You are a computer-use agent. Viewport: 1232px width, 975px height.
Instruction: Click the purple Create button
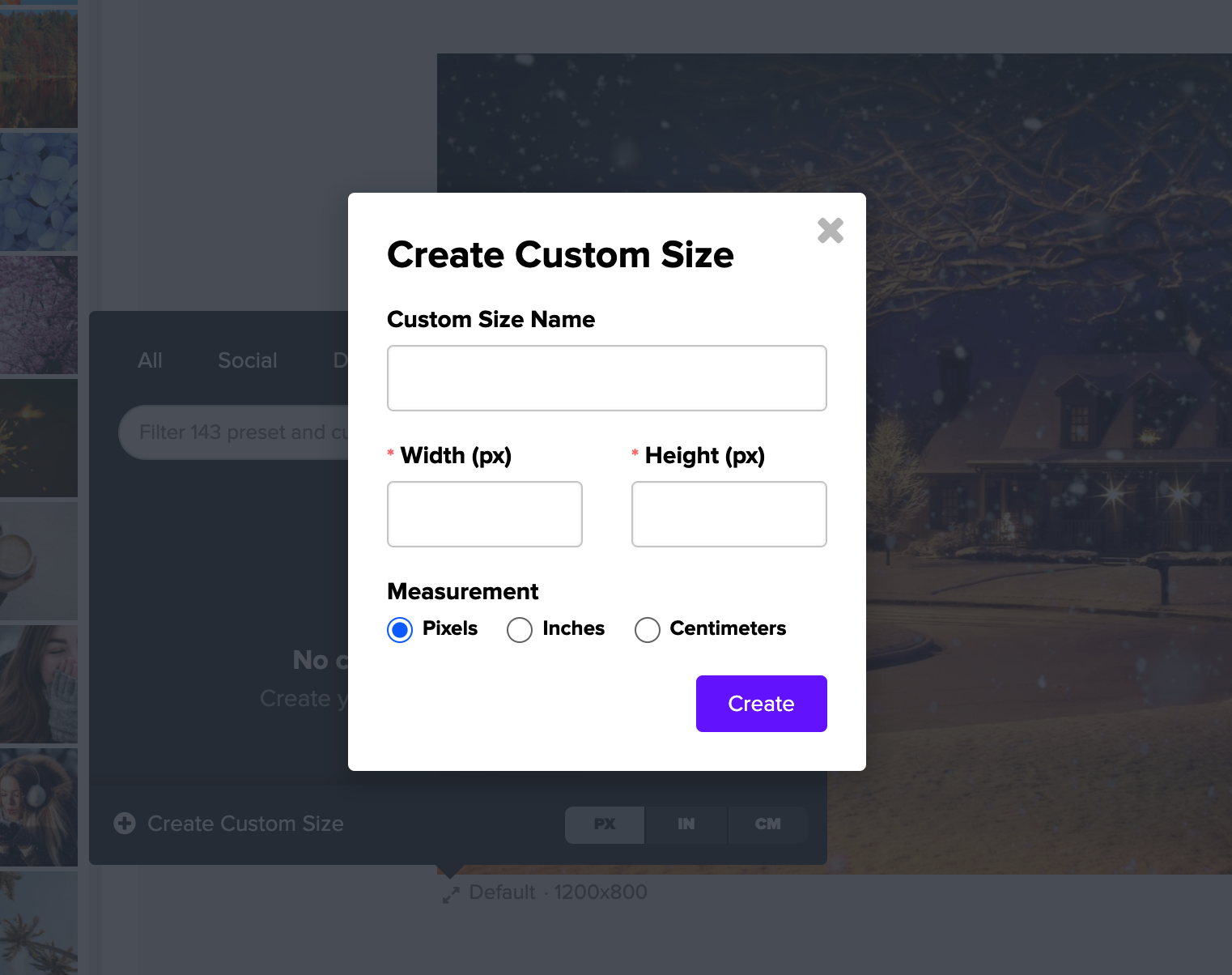click(x=762, y=704)
